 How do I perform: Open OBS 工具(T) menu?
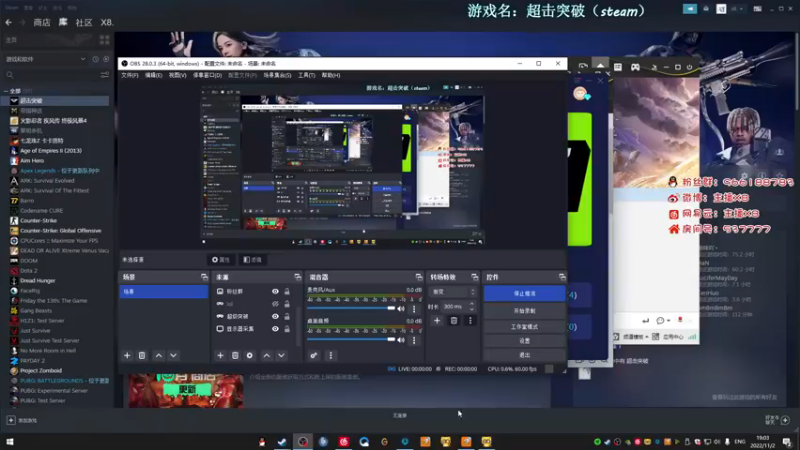[306, 75]
